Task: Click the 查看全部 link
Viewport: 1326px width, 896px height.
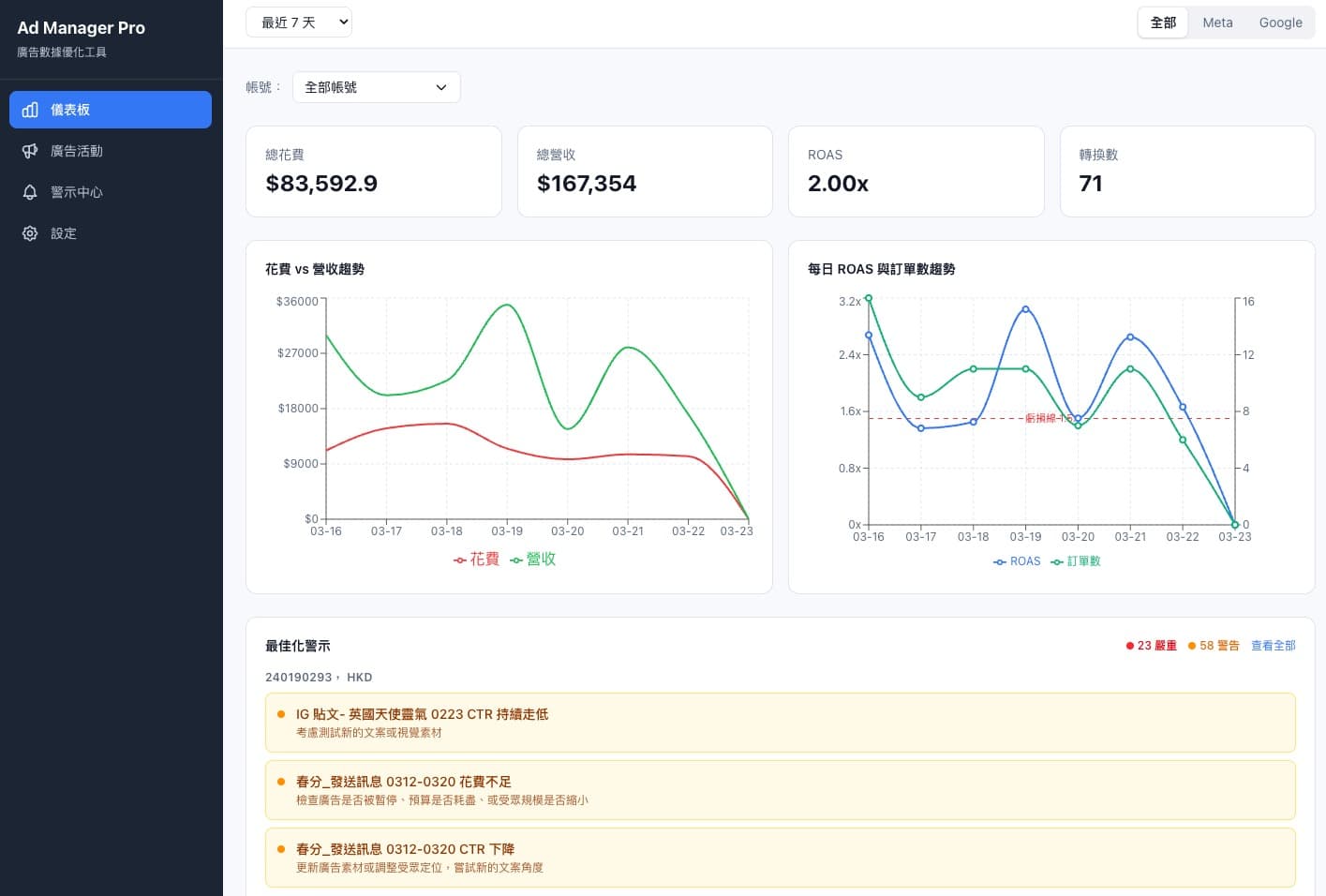Action: pyautogui.click(x=1273, y=645)
